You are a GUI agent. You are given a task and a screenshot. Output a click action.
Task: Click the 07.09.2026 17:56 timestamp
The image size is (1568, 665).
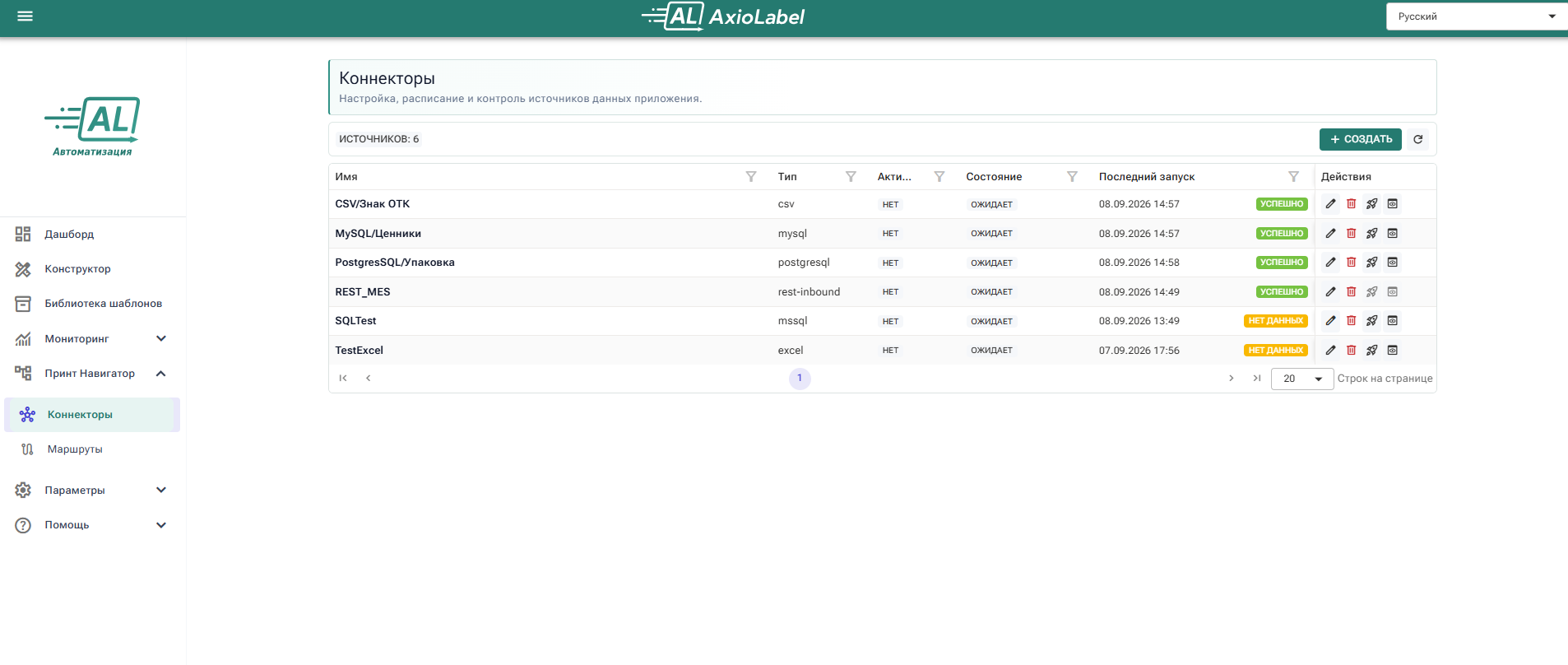point(1139,351)
